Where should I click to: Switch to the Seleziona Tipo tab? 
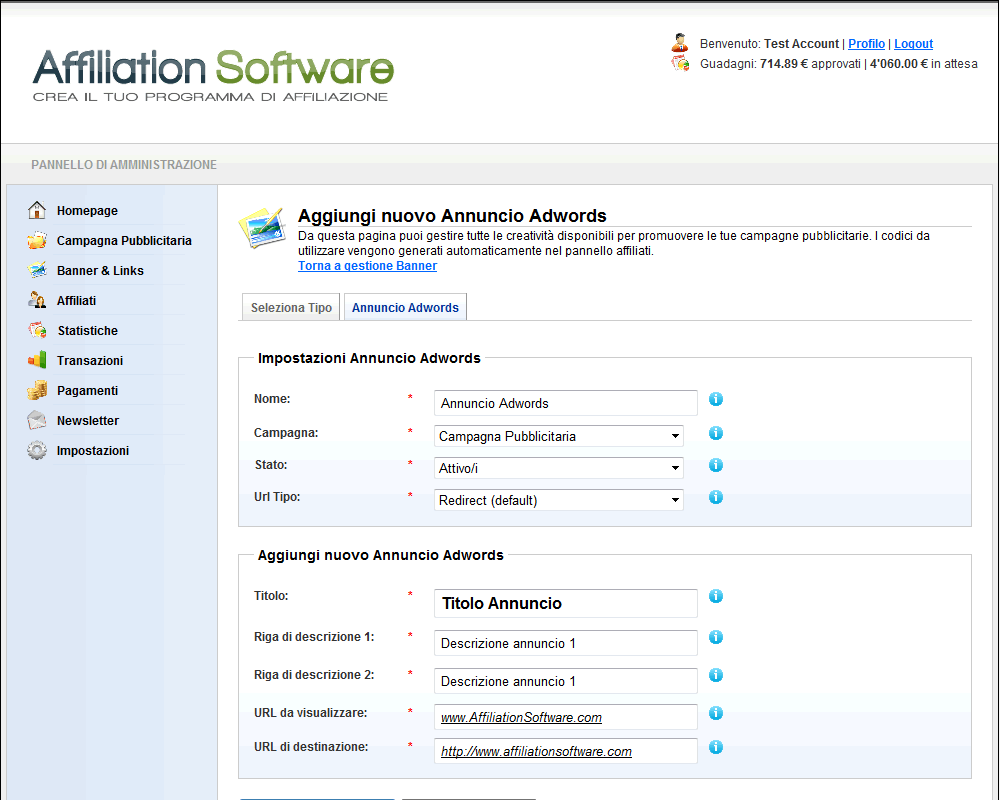(x=291, y=307)
